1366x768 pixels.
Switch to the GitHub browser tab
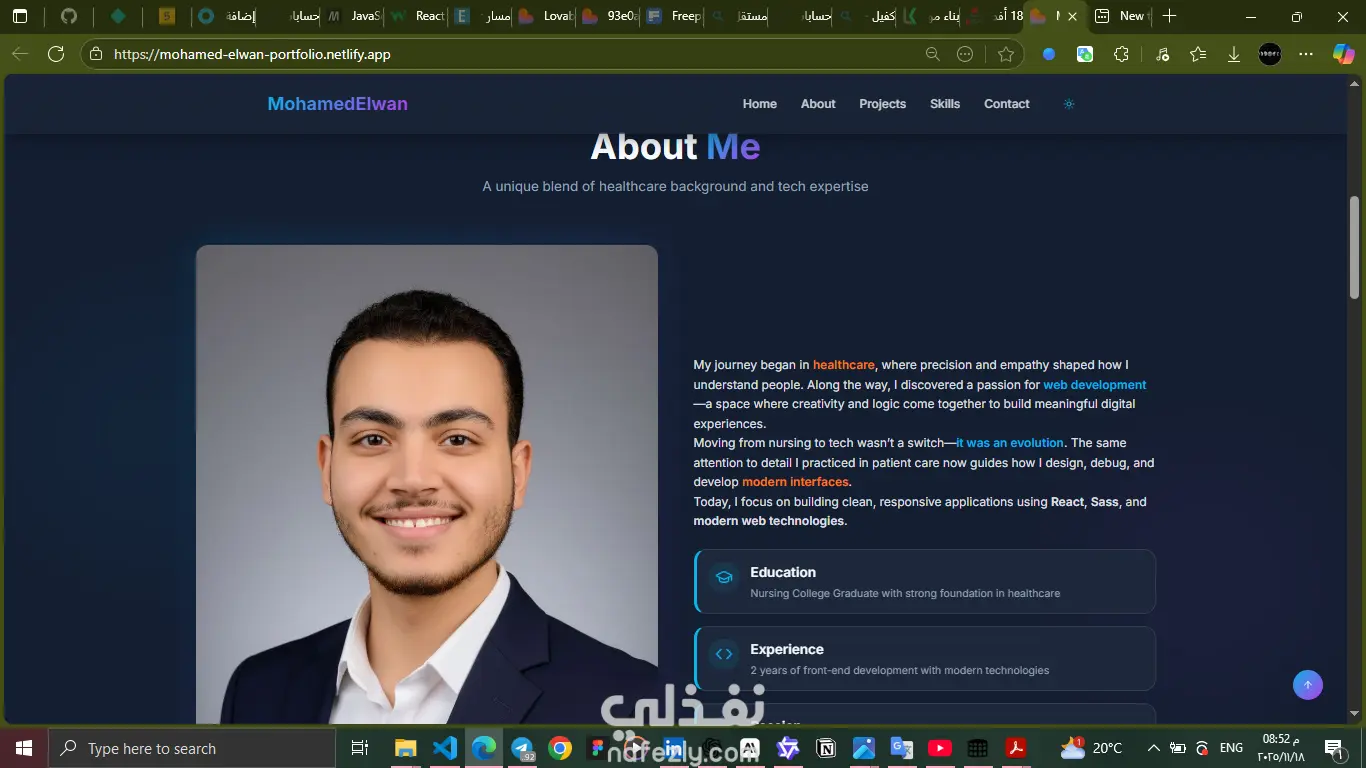(68, 16)
